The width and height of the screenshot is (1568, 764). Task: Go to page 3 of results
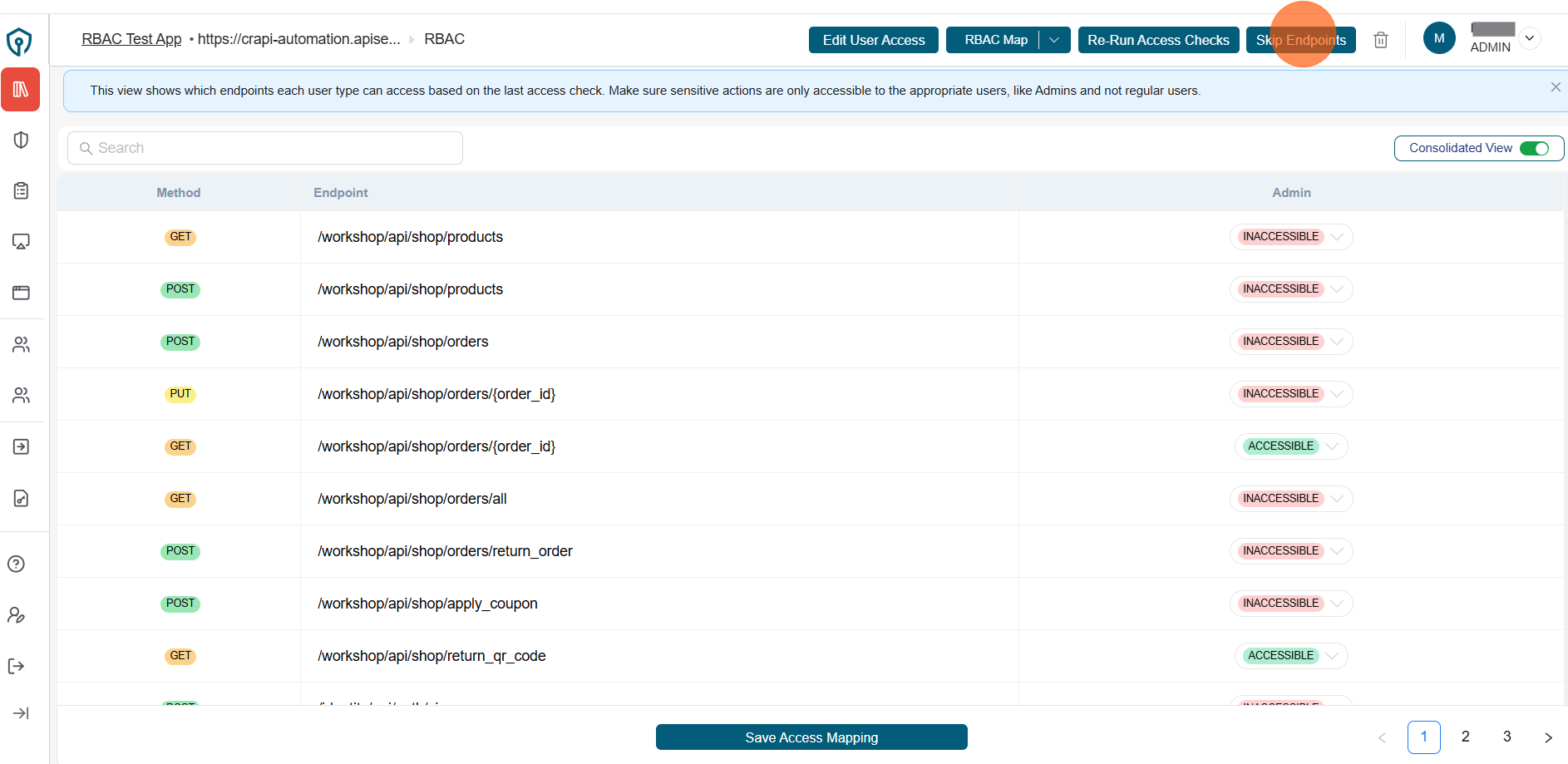1506,737
